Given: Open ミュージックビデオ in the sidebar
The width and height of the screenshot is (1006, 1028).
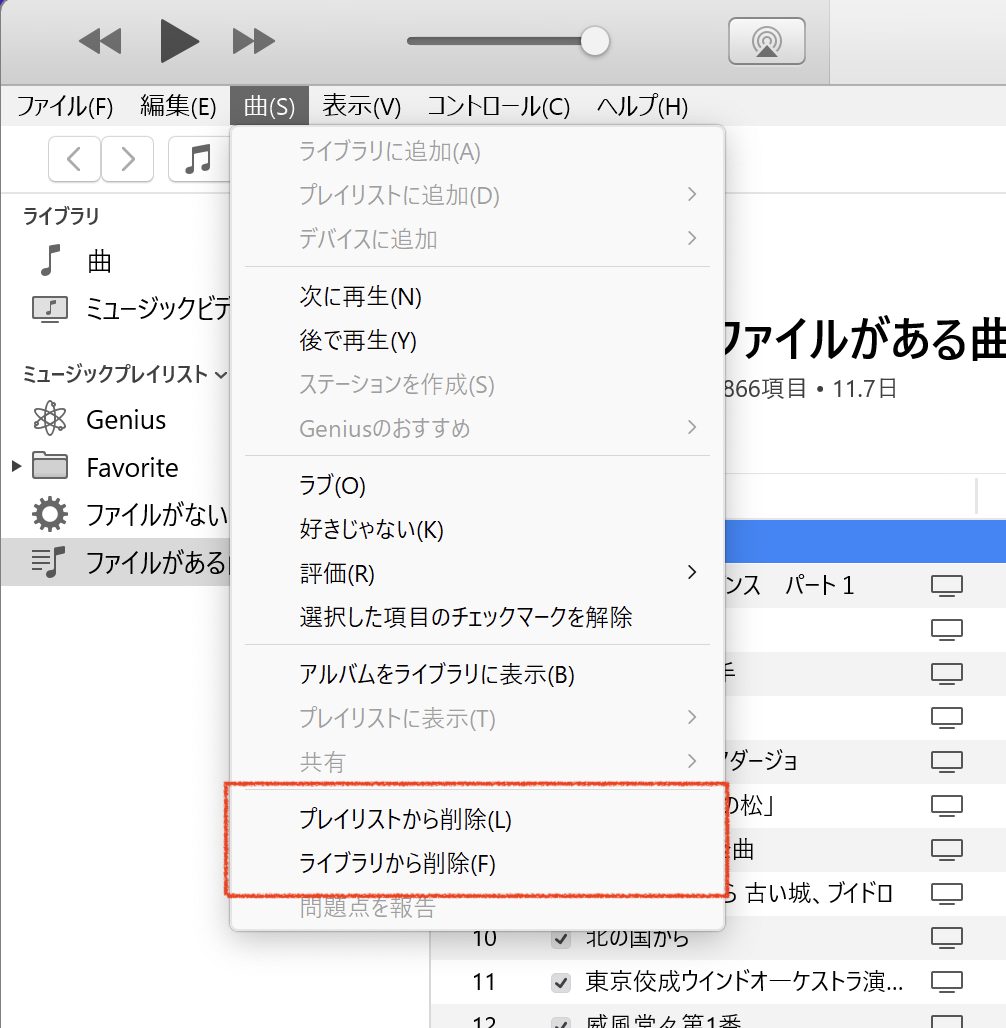Looking at the screenshot, I should coord(158,308).
